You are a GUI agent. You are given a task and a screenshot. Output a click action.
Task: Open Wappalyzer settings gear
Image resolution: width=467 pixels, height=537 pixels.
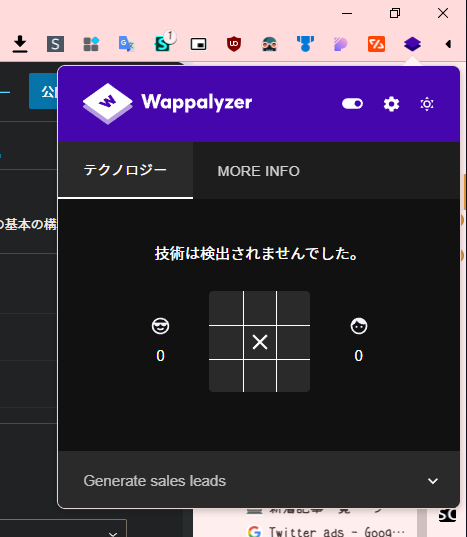point(391,104)
